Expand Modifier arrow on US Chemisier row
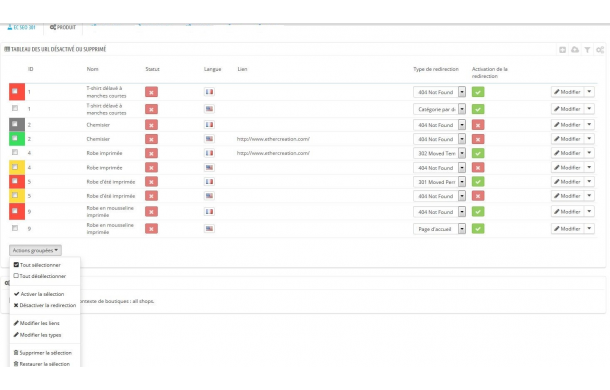 coord(589,139)
